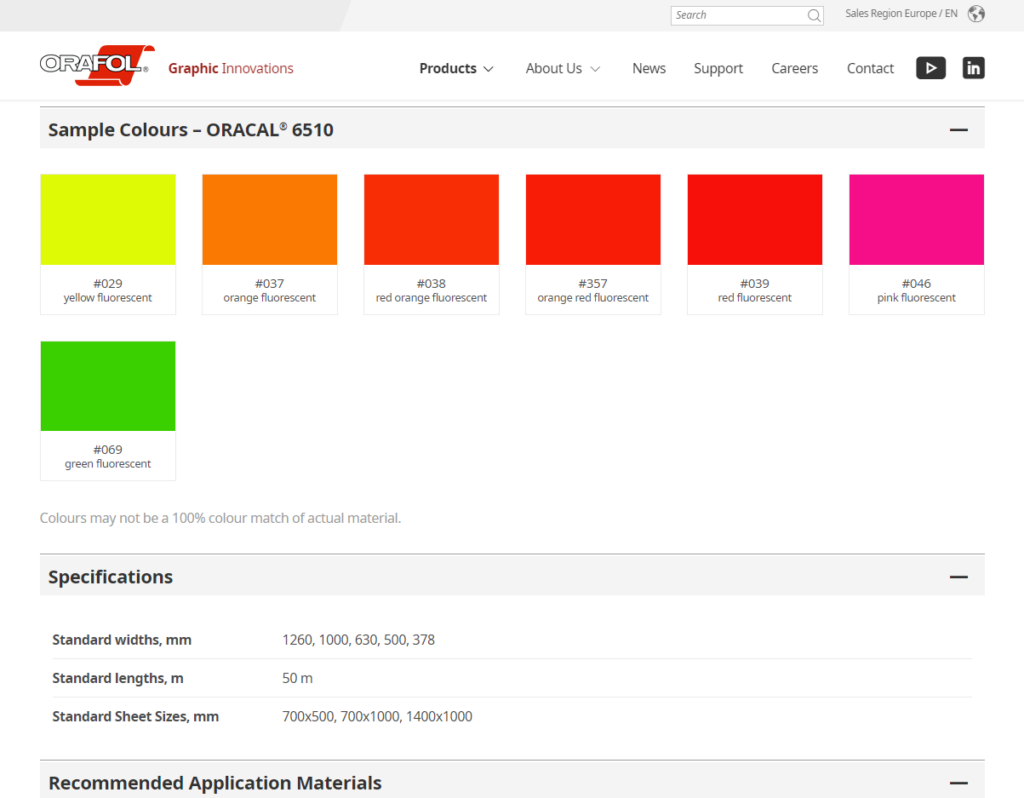The width and height of the screenshot is (1024, 798).
Task: Click the 'Sample Colours – ORACAL 6510' heading
Action: click(x=191, y=130)
